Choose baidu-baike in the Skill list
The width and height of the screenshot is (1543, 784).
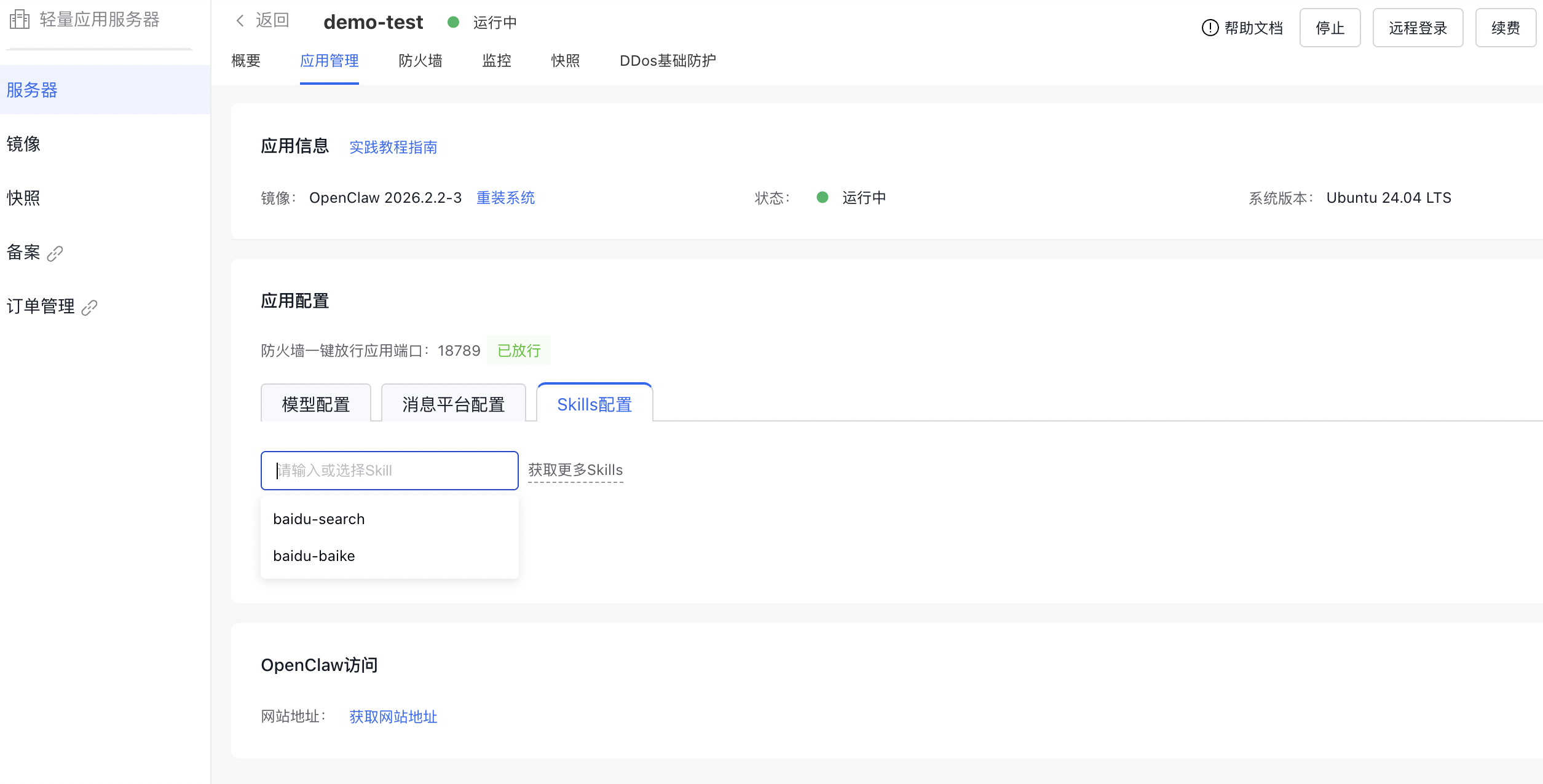pos(314,556)
